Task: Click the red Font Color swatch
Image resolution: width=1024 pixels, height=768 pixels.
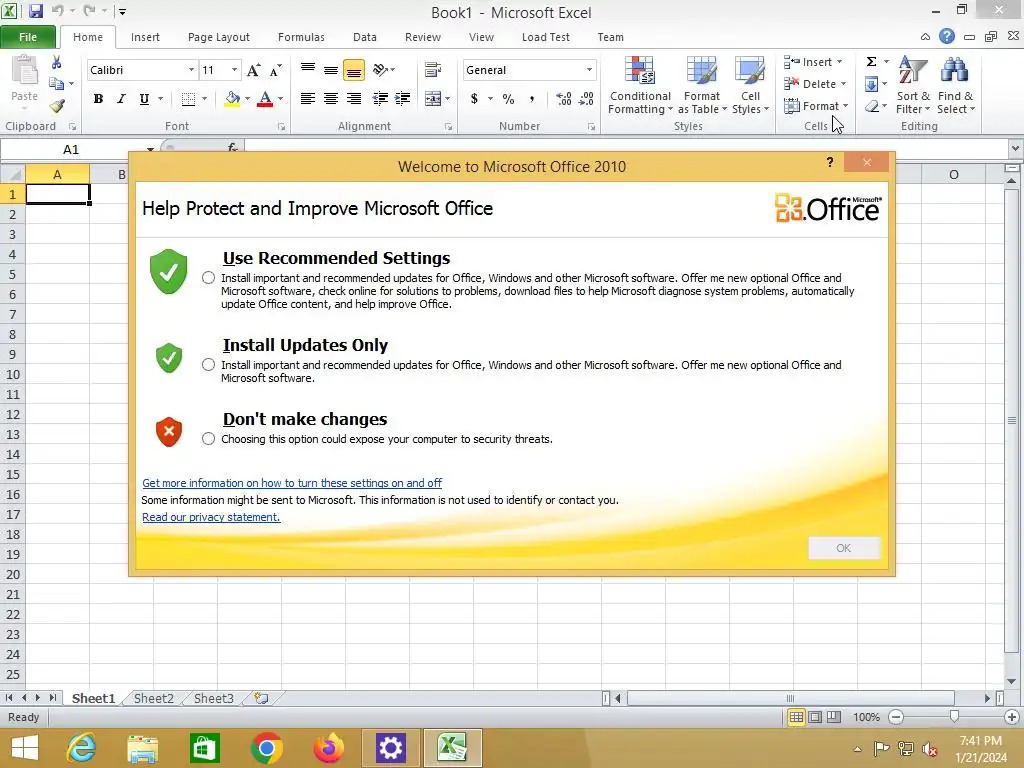Action: pos(265,99)
